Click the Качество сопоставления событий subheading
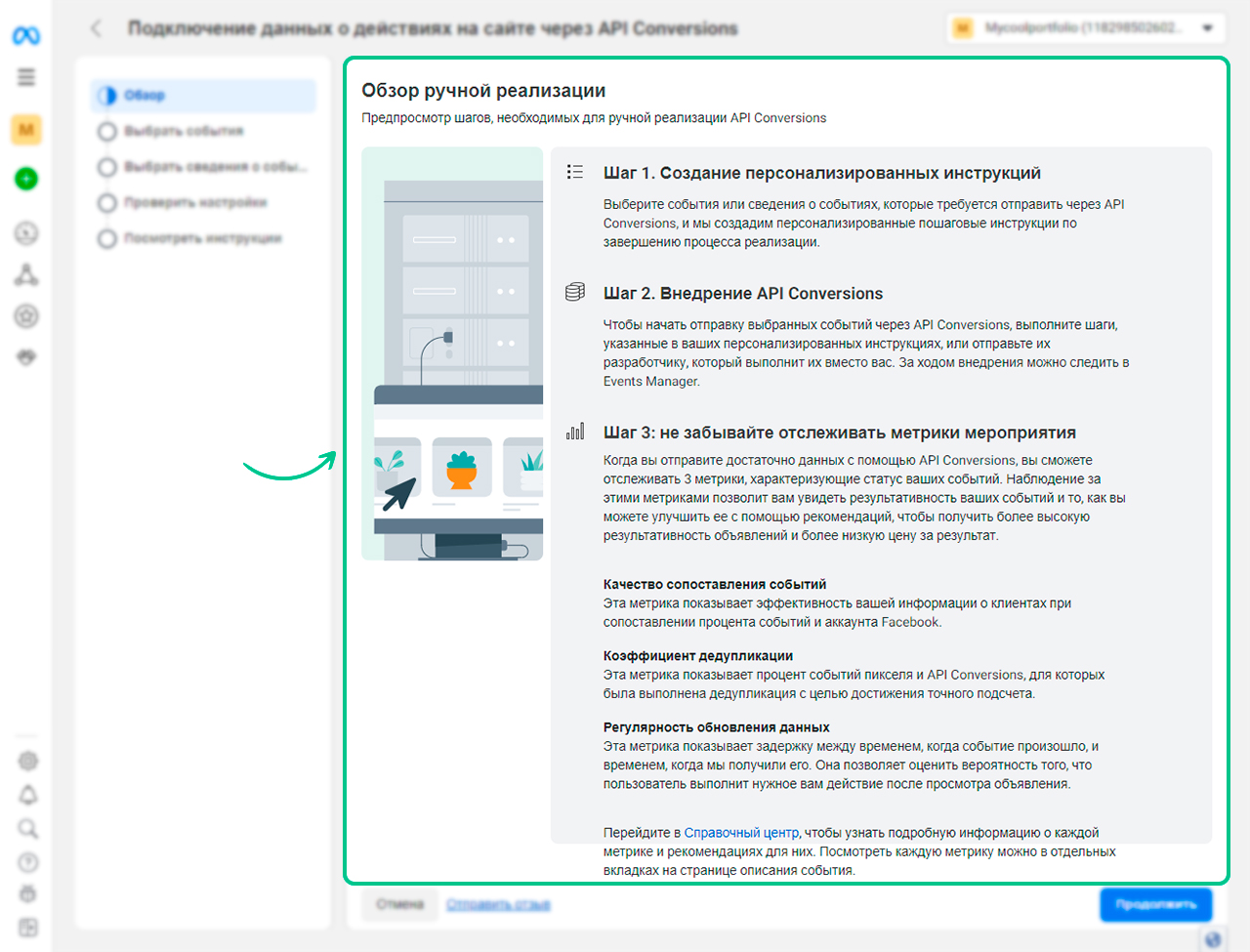1250x952 pixels. coord(715,584)
